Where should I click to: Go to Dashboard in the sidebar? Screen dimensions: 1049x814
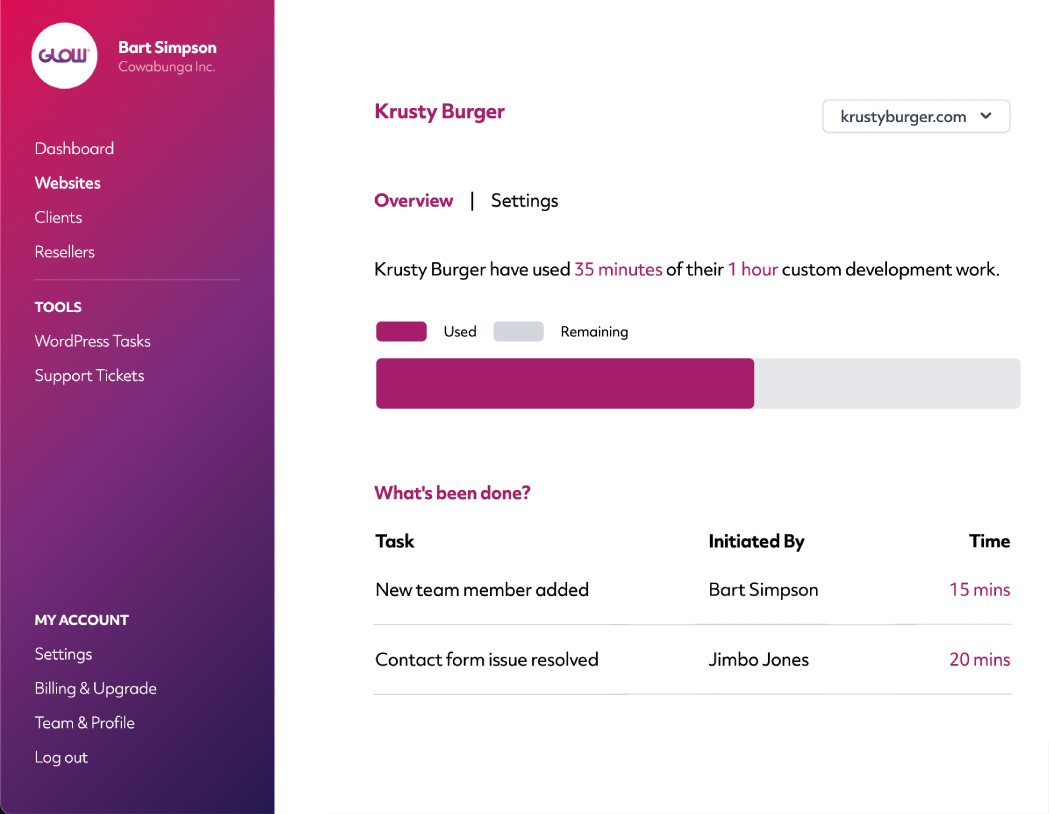(x=74, y=148)
